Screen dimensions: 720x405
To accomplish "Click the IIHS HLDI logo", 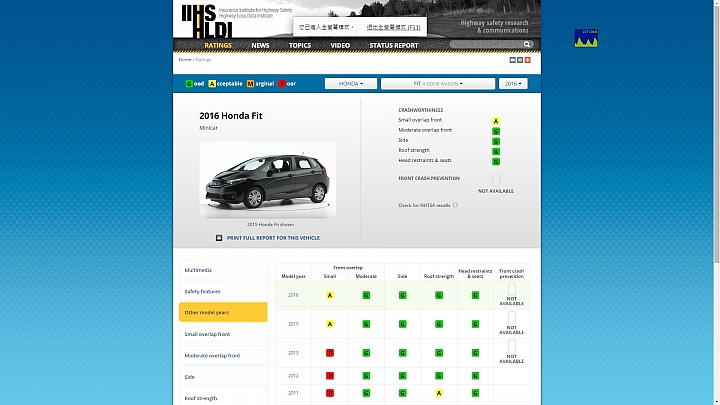I will [x=207, y=21].
